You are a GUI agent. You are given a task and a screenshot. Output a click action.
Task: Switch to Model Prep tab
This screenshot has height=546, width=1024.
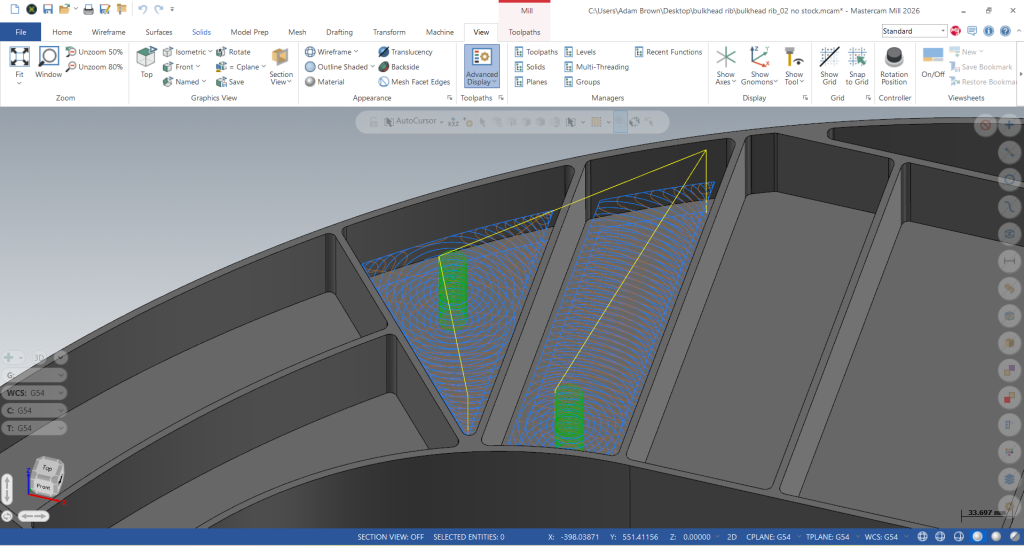(249, 32)
